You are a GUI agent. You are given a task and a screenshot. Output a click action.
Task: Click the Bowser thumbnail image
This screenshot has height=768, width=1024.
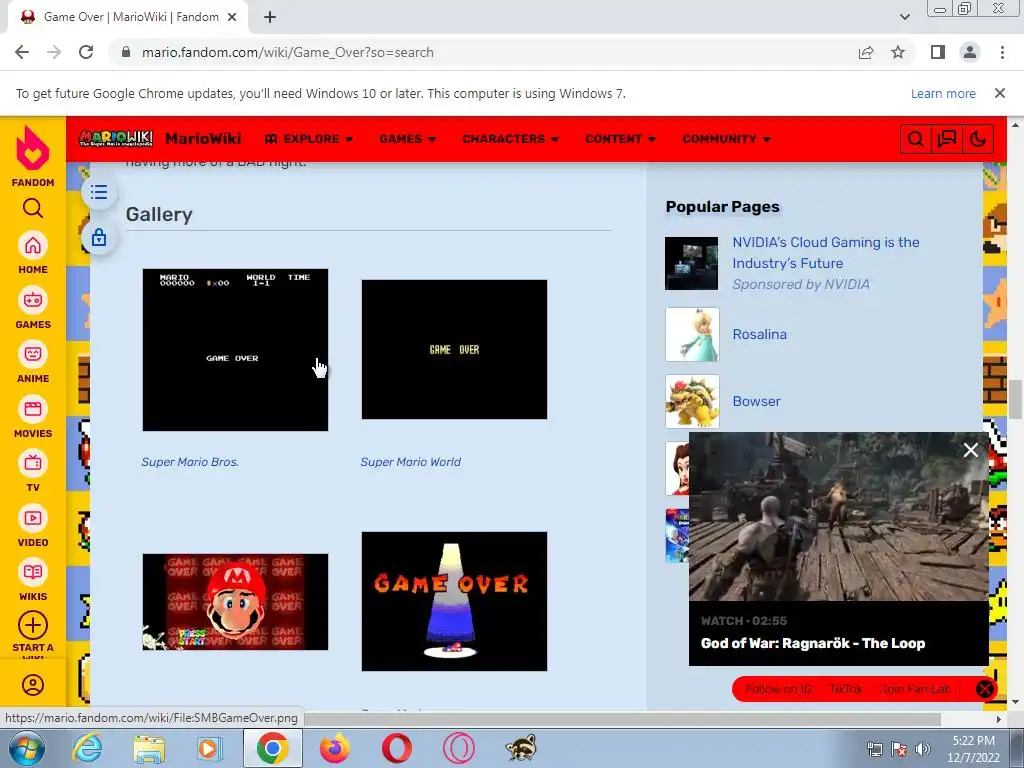point(692,401)
